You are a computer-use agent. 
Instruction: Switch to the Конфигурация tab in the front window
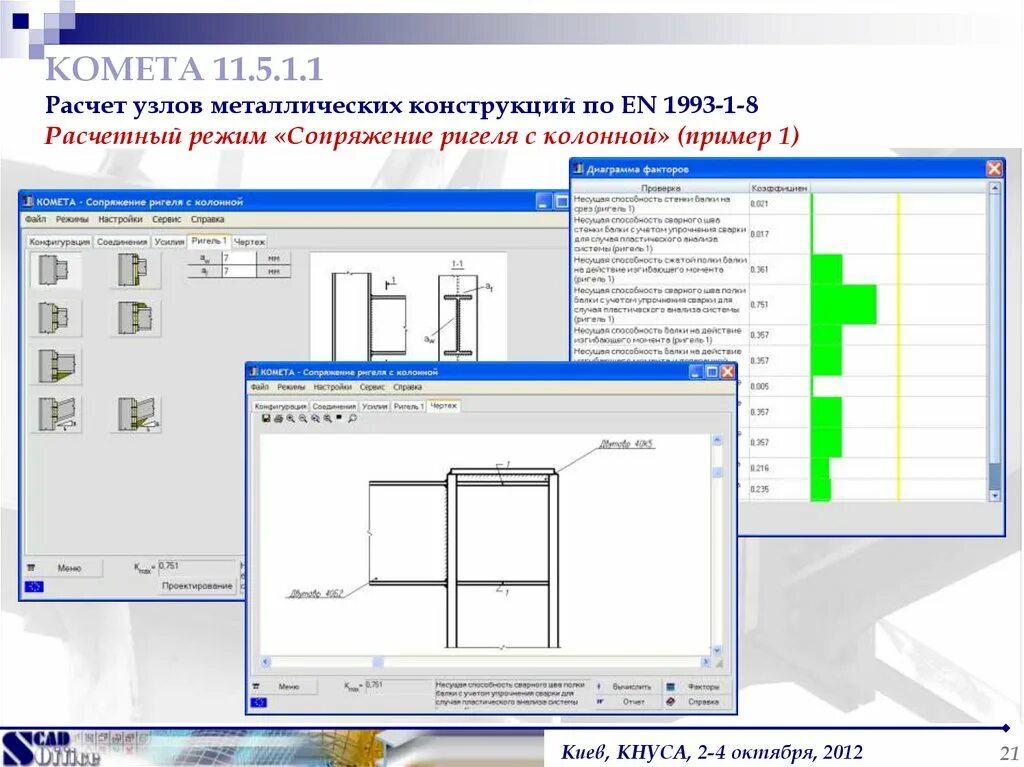(281, 406)
